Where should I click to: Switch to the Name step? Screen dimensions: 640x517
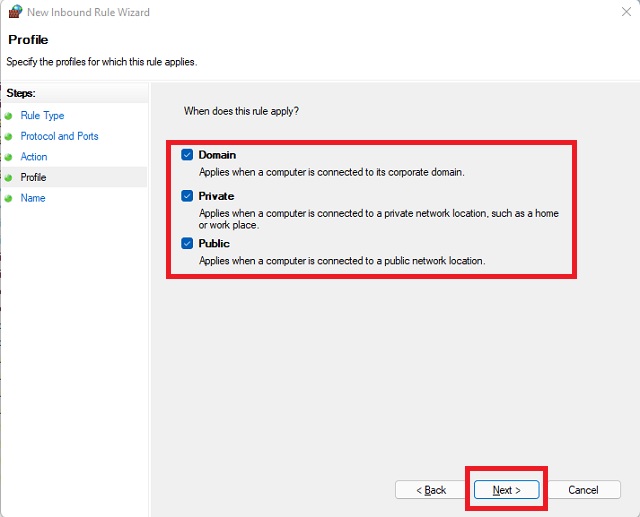(33, 198)
